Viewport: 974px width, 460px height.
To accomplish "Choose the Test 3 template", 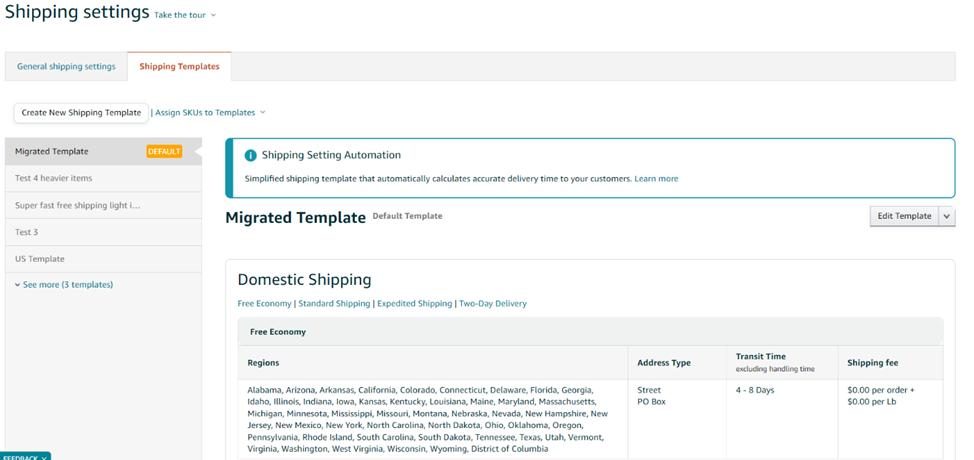I will click(x=27, y=232).
